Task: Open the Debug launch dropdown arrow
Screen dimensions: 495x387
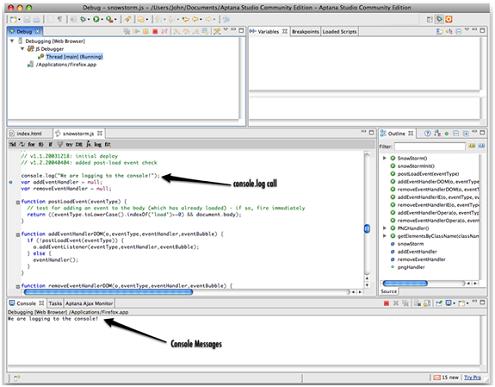Action: 89,20
